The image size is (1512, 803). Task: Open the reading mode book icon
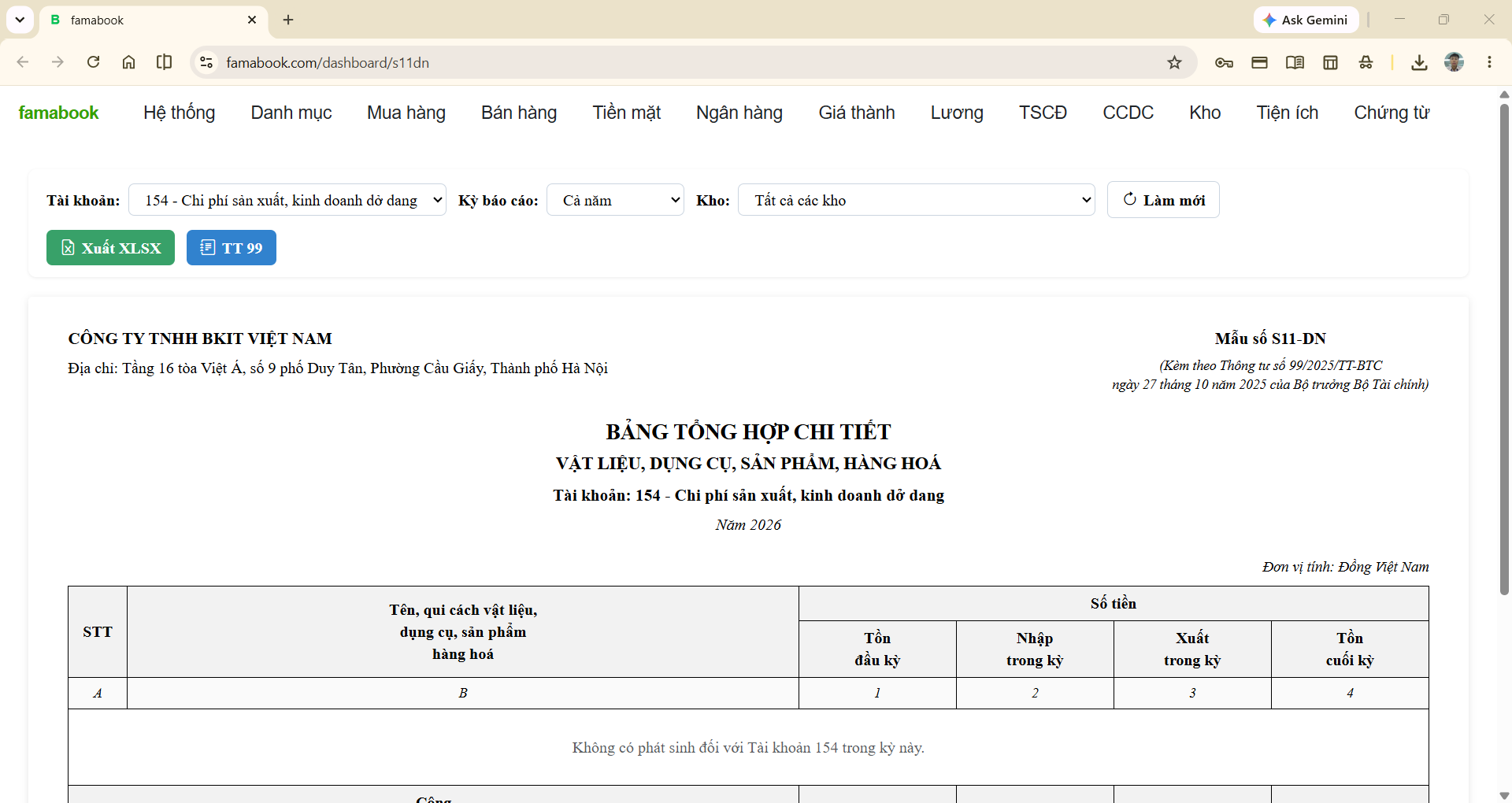tap(1295, 62)
